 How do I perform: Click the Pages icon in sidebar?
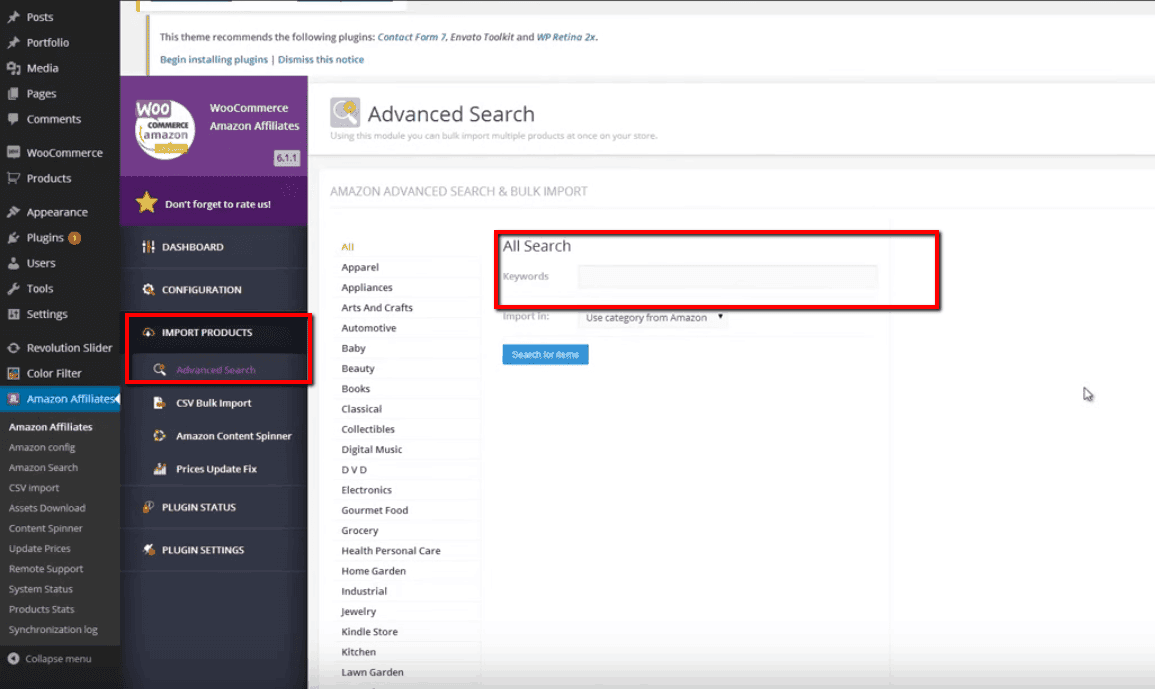(13, 94)
